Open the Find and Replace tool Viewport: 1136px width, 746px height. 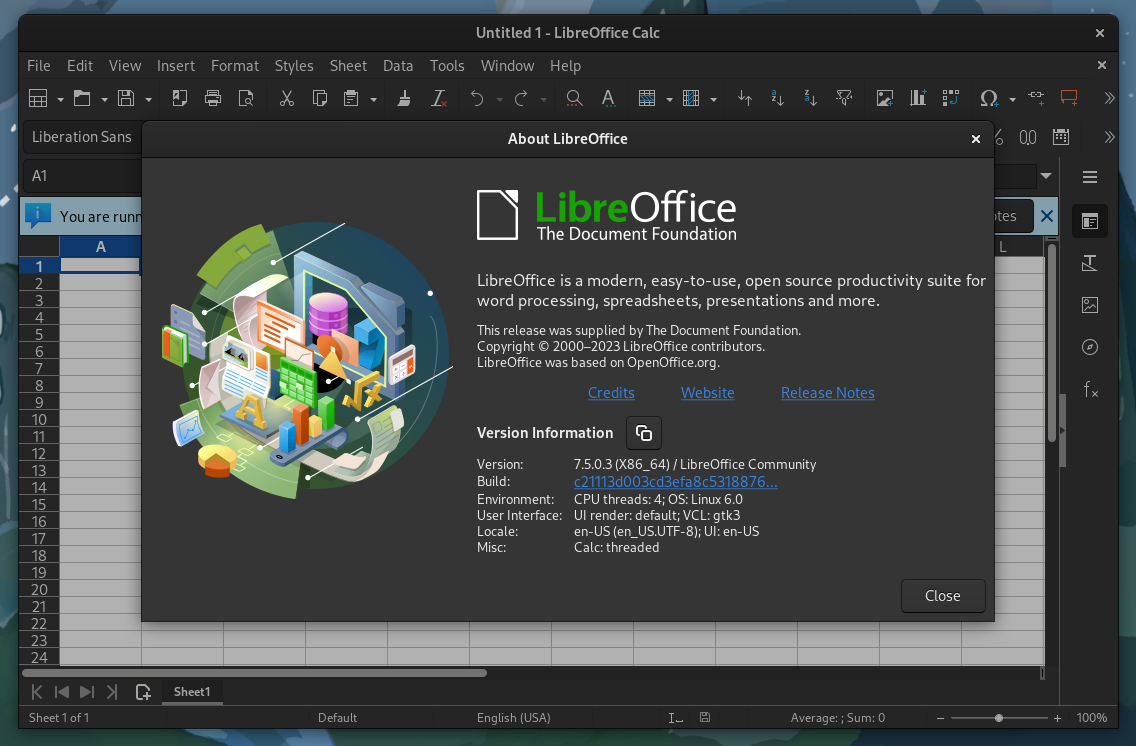[574, 98]
